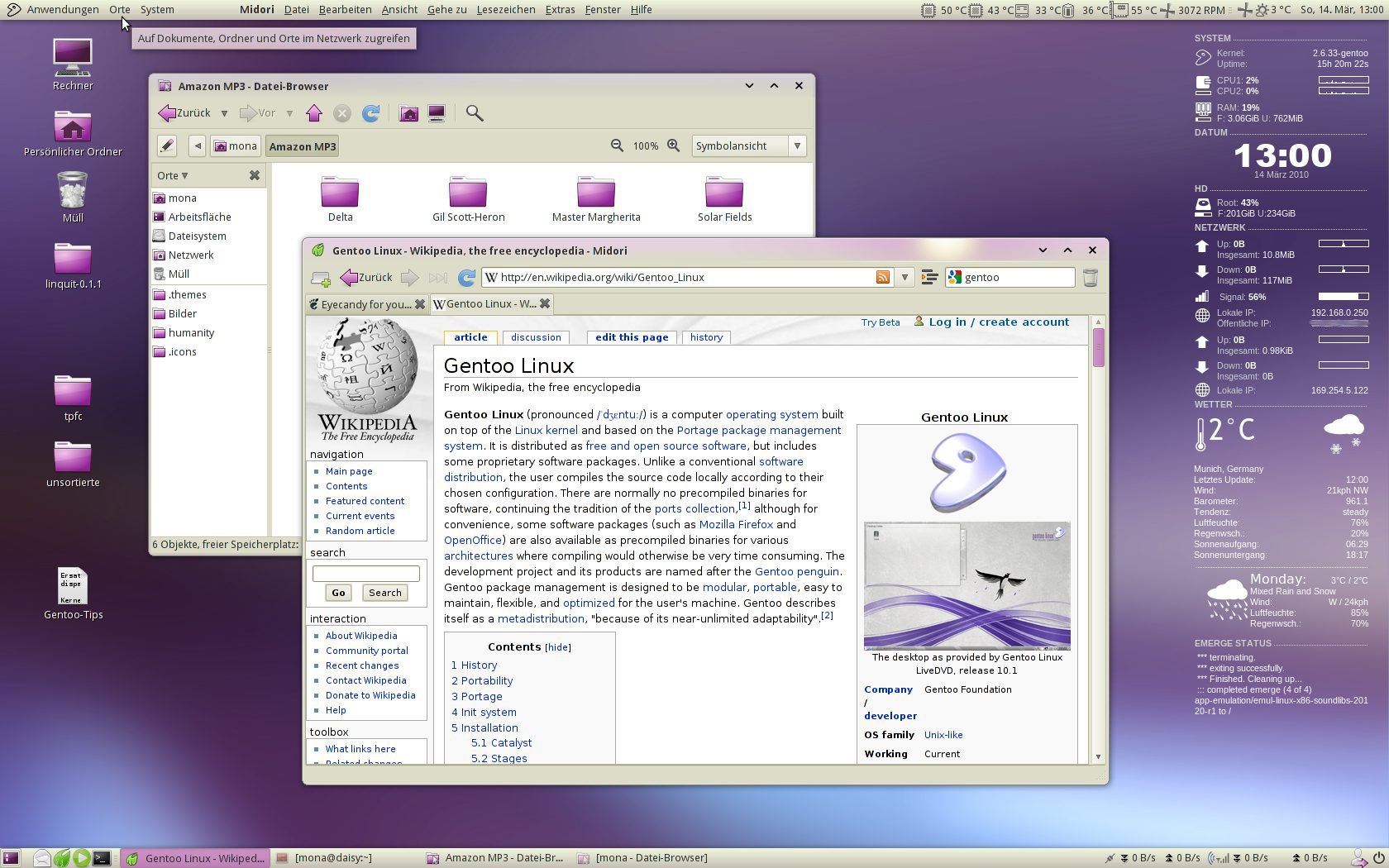Screen dimensions: 1389x868
Task: Open Lesezeichen menu
Action: [x=506, y=10]
